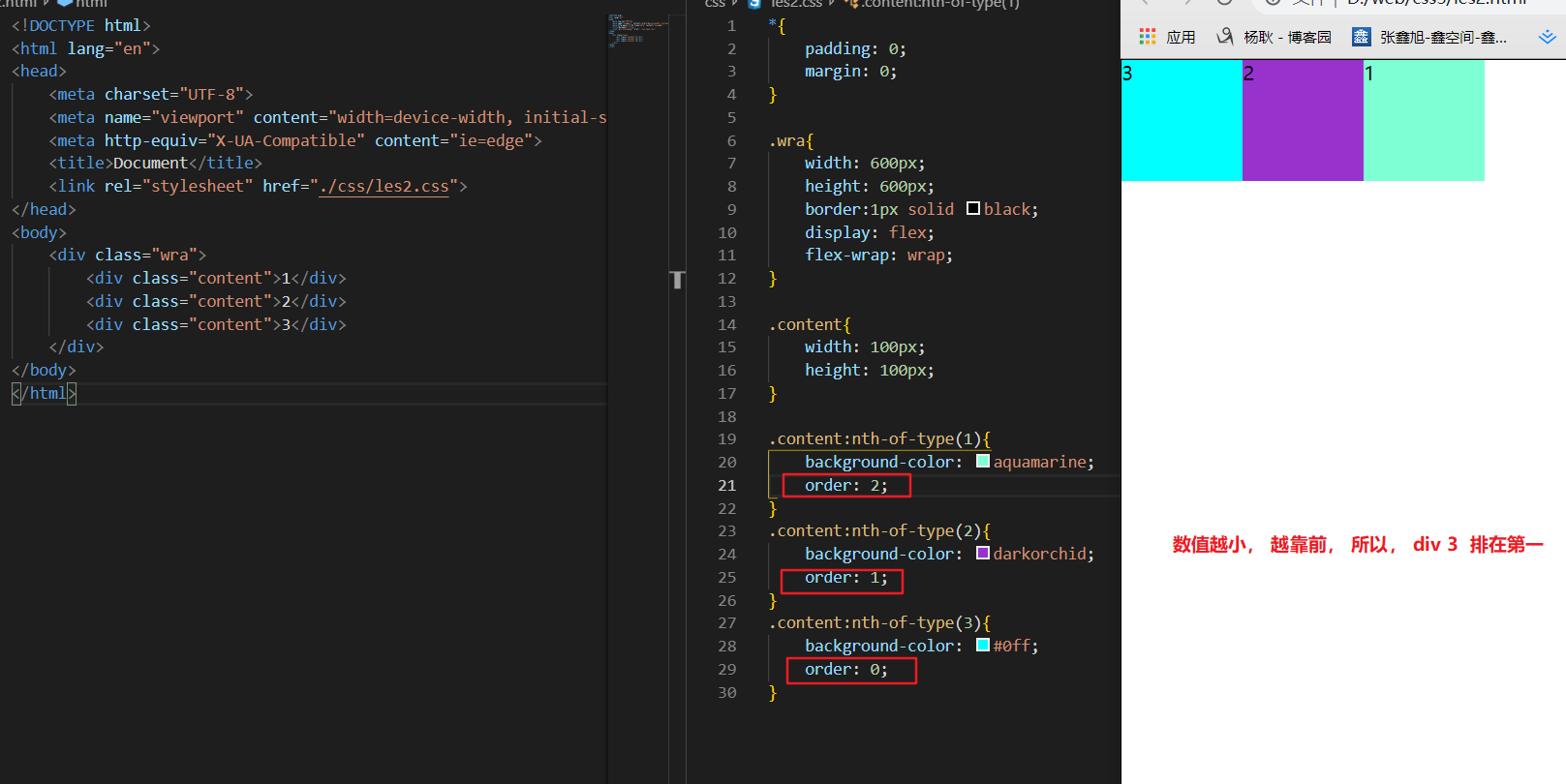Open the 张鑫旭 bookmark favicon
The width and height of the screenshot is (1566, 784).
tap(1362, 37)
